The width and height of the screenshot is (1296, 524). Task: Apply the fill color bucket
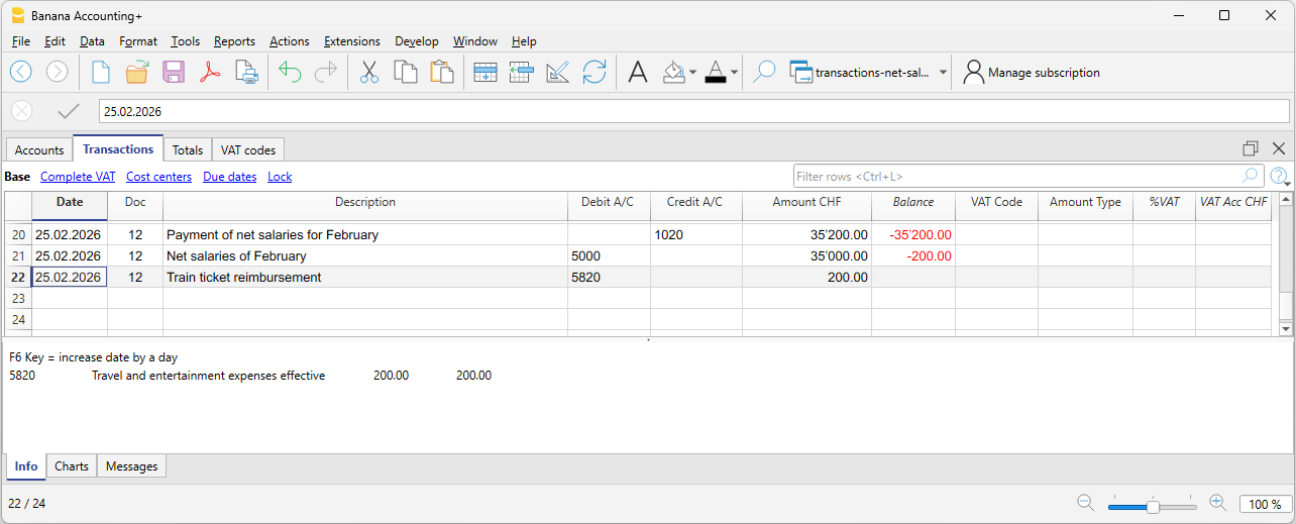tap(674, 72)
